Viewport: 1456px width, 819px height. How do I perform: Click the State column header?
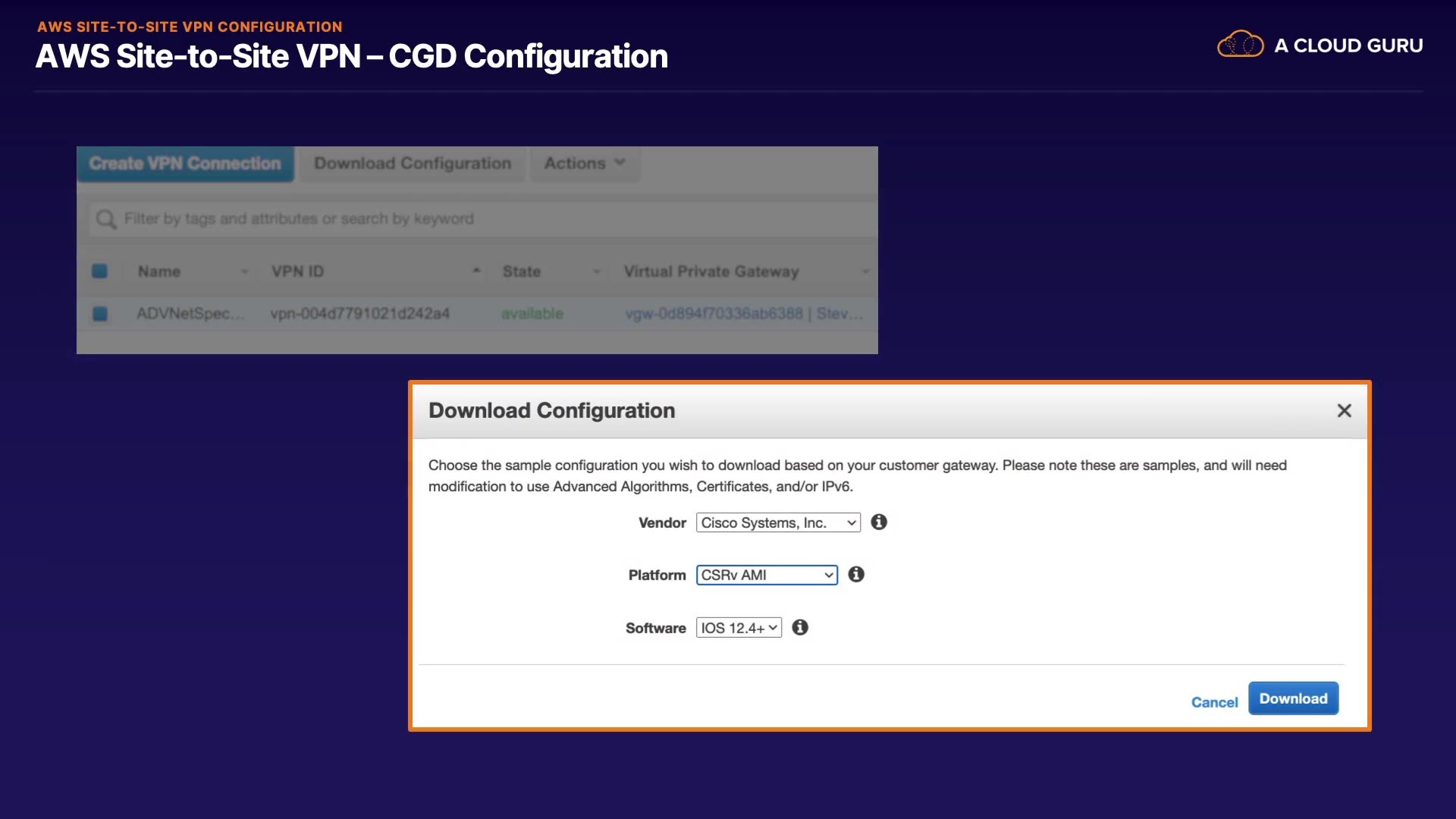522,271
